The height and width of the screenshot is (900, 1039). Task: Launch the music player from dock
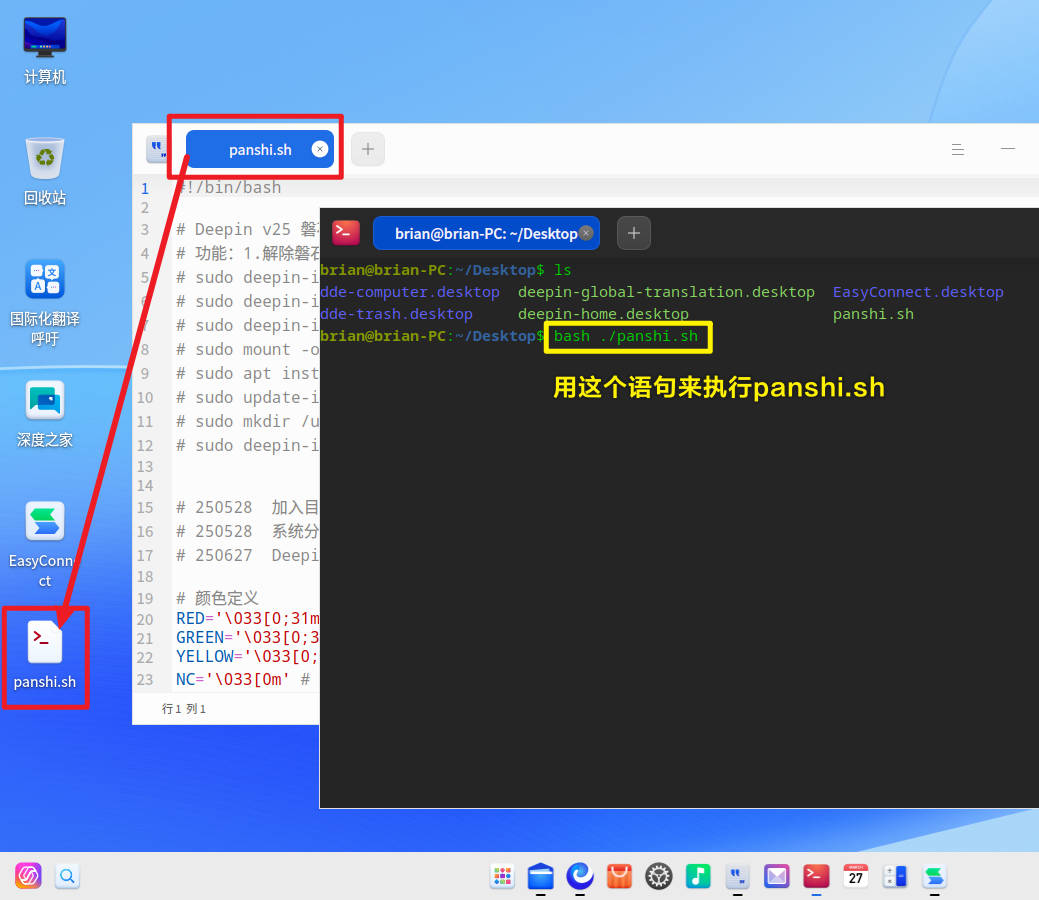[x=698, y=876]
